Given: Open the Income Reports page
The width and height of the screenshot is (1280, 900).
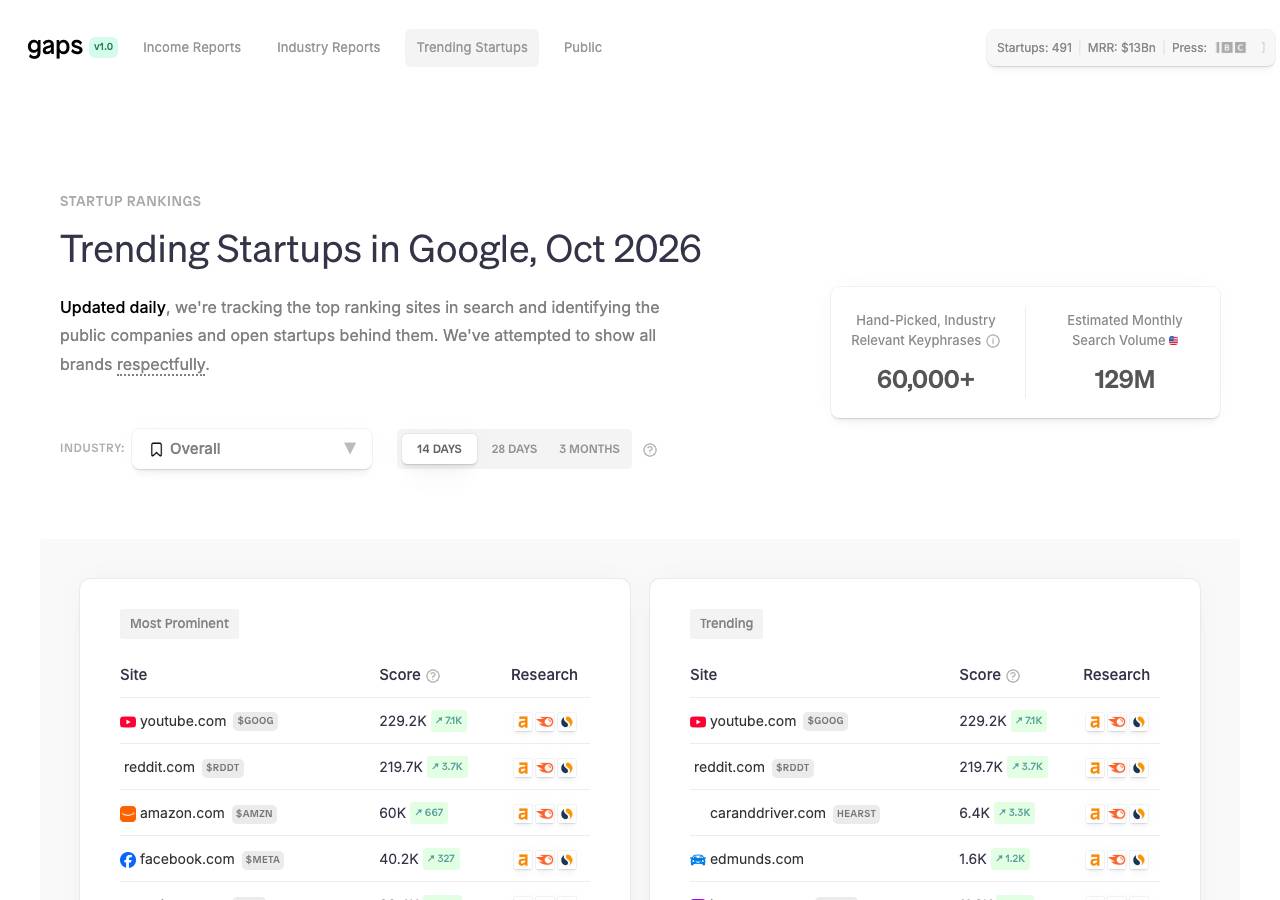Looking at the screenshot, I should pos(192,47).
